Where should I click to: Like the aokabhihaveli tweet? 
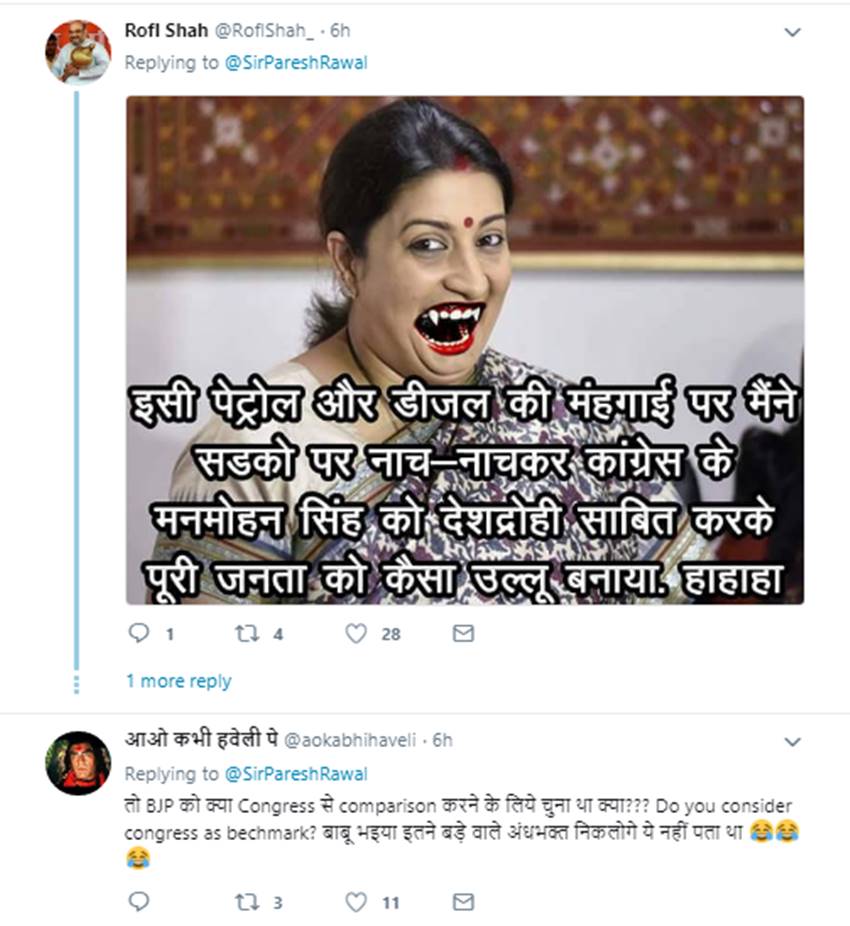click(357, 902)
